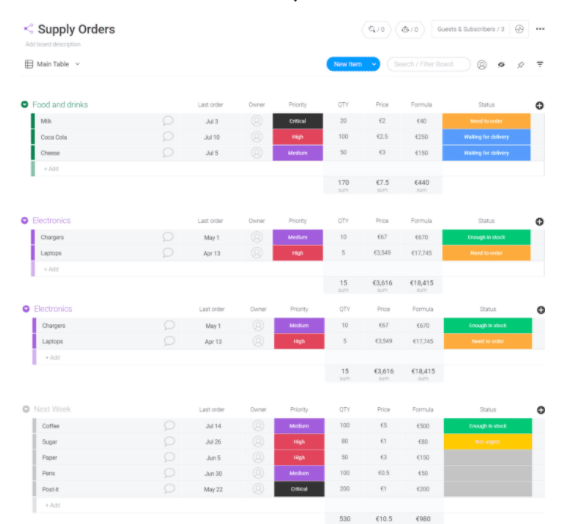This screenshot has height=524, width=569.
Task: Click the owner avatar for Milk
Action: pos(257,121)
